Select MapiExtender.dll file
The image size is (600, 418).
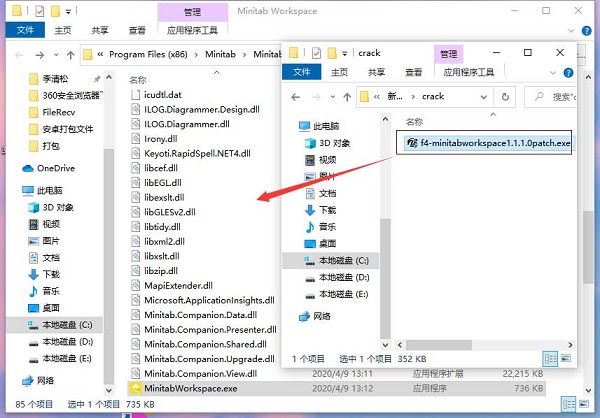[x=171, y=286]
